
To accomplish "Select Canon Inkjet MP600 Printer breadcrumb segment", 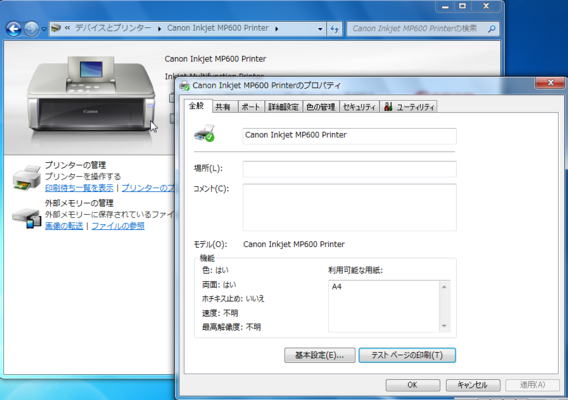I will click(x=218, y=28).
